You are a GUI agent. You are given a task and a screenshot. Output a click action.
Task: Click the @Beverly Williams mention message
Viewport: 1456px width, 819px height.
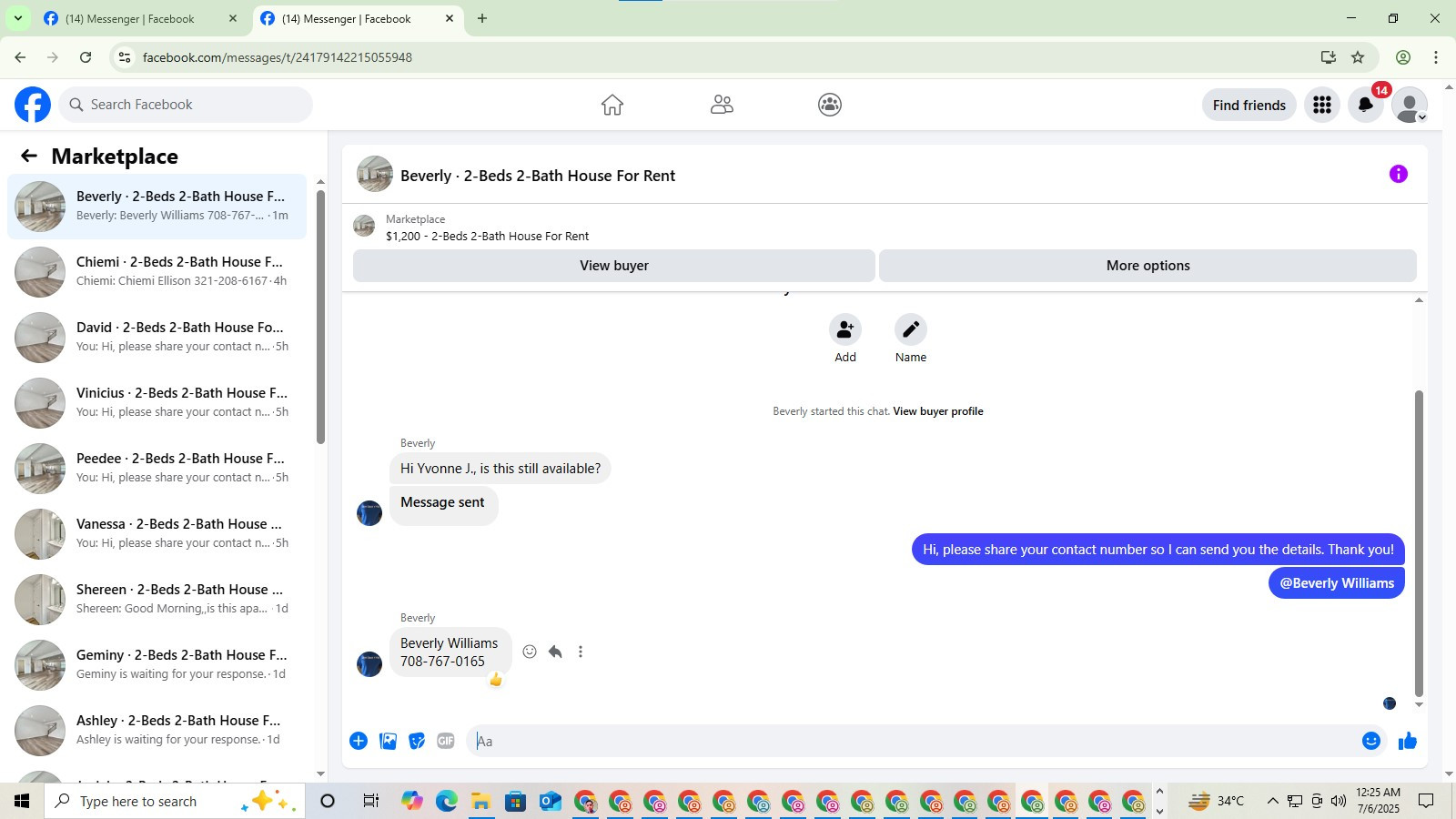point(1337,583)
